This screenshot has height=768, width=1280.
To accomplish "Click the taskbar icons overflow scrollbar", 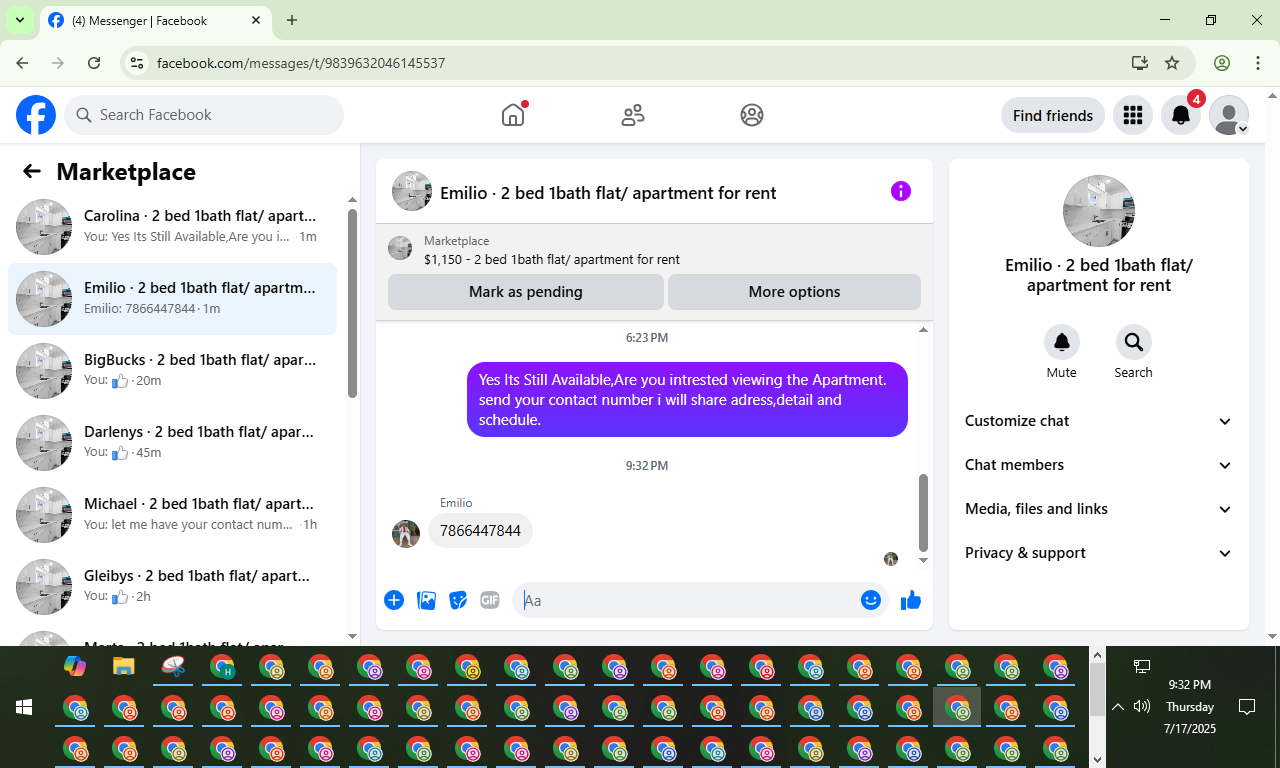I will (x=1097, y=691).
